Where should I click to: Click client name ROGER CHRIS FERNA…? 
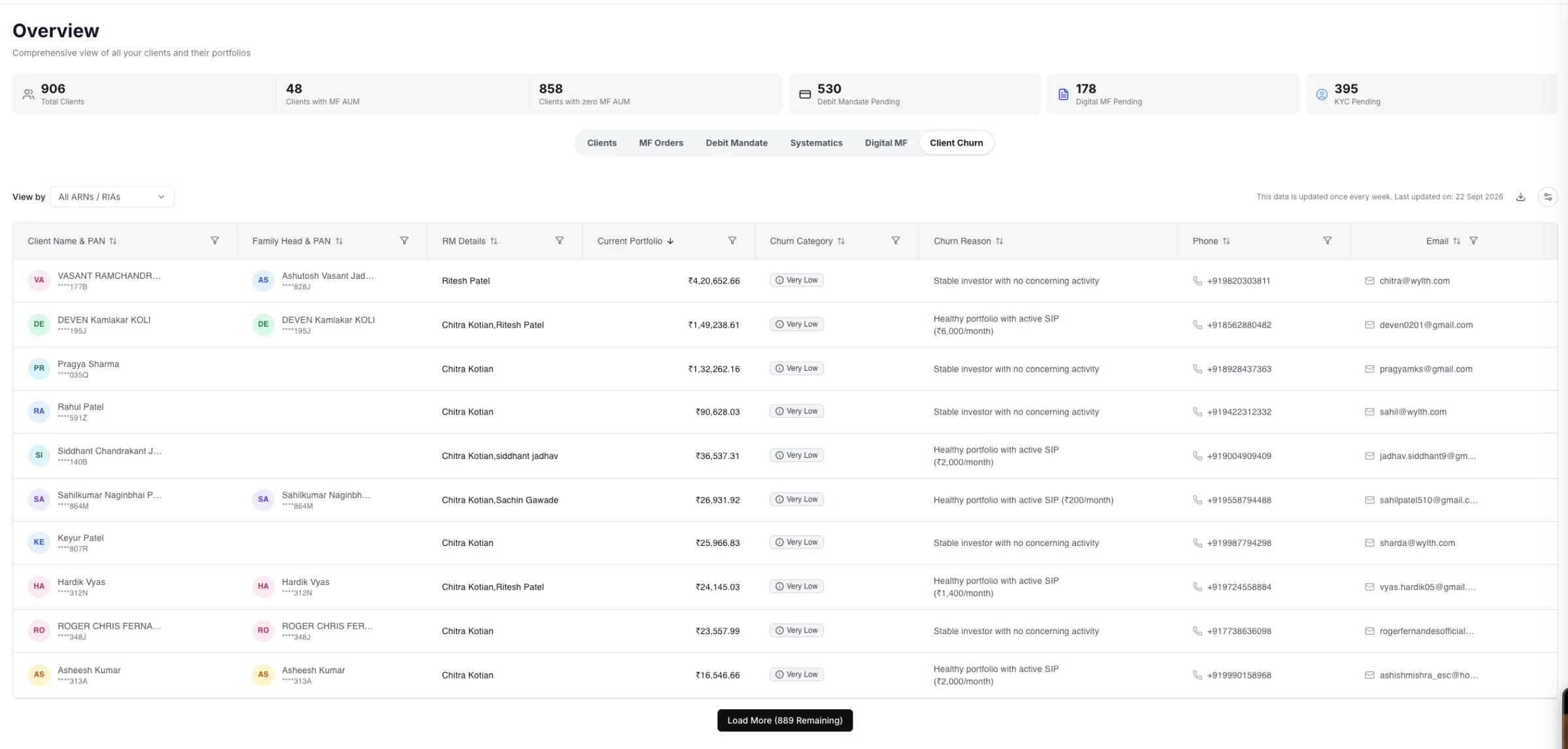pos(109,626)
